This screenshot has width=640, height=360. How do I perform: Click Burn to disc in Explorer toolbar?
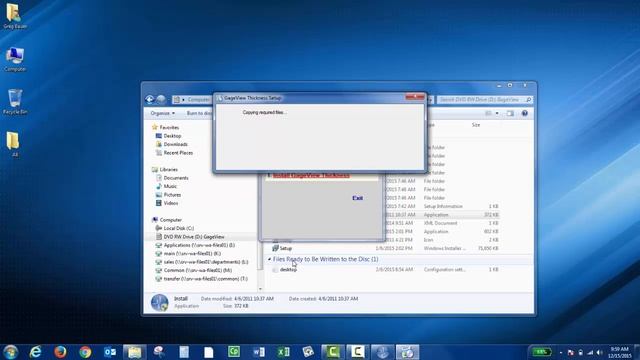(199, 113)
